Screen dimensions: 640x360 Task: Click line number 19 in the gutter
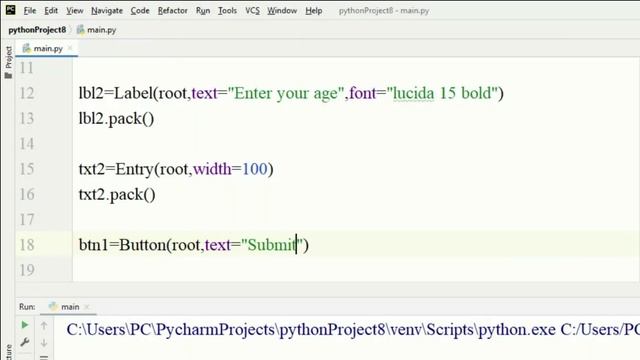[x=27, y=270]
